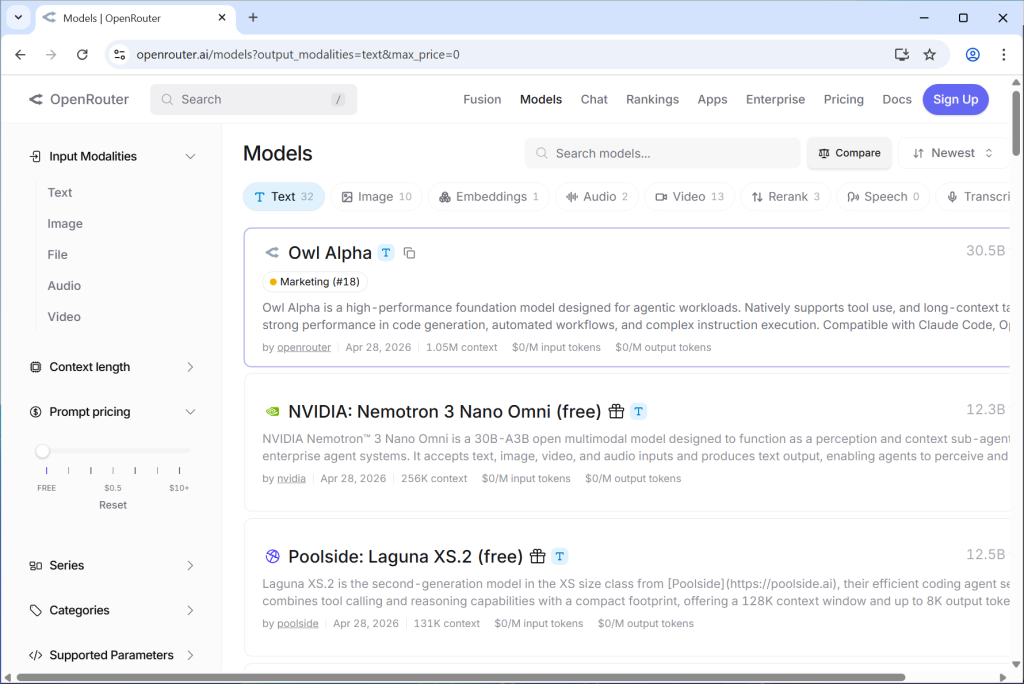1024x684 pixels.
Task: Click the Marketing (#18) badge
Action: point(315,282)
